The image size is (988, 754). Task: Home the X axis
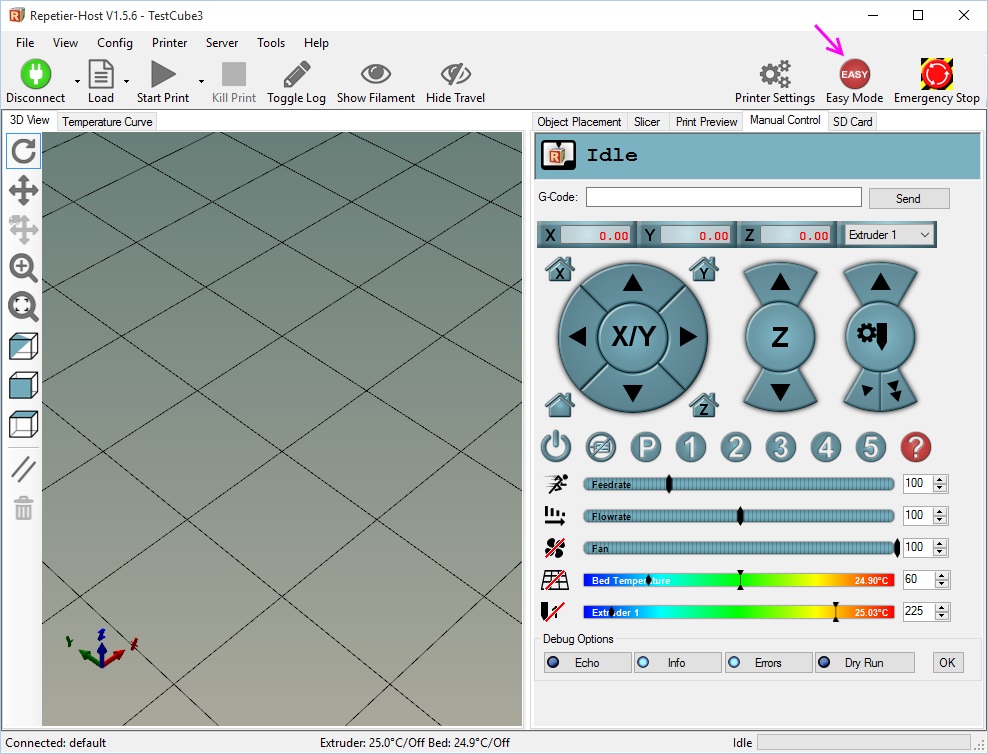(560, 269)
